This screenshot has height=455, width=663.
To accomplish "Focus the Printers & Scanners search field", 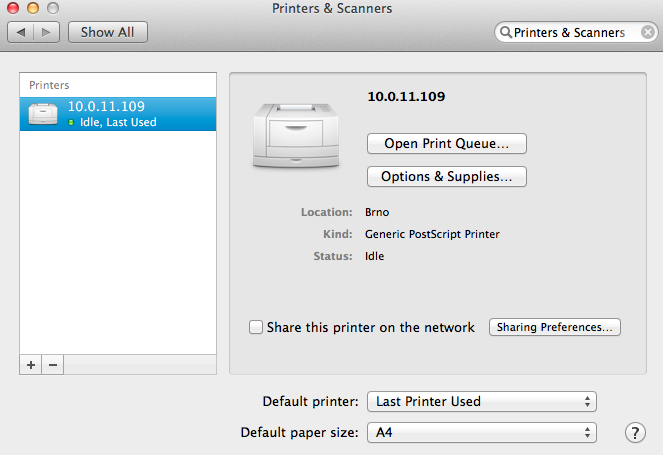I will (x=570, y=33).
